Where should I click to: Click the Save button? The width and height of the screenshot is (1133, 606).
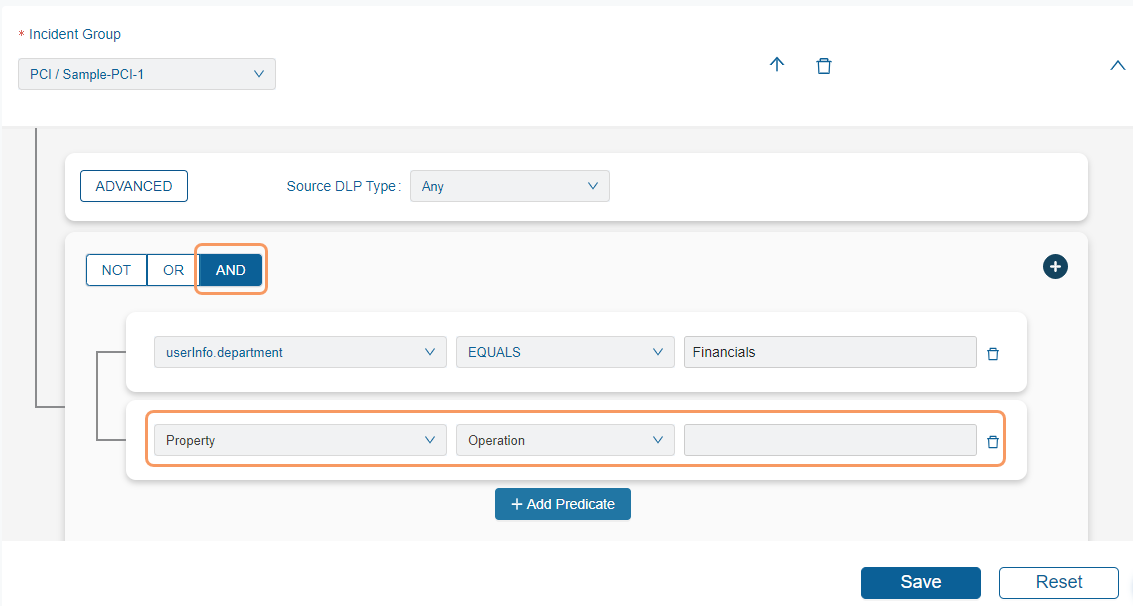click(920, 582)
